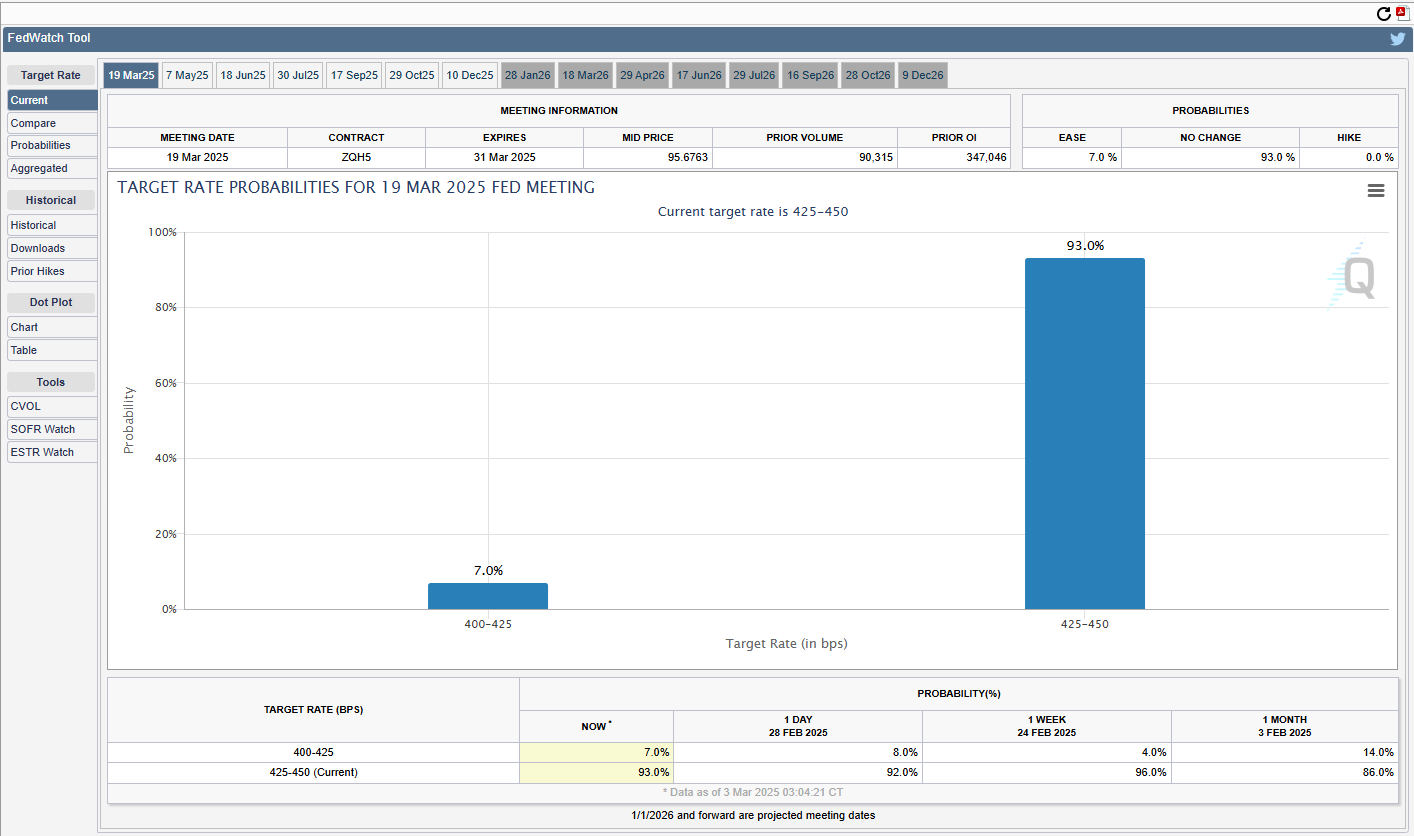Screen dimensions: 1414x836
Task: Open the Twitter bird icon link
Action: pyautogui.click(x=1398, y=39)
